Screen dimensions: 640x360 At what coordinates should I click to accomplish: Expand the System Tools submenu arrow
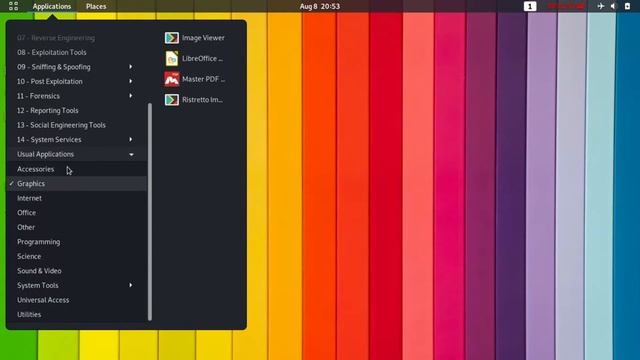[131, 285]
